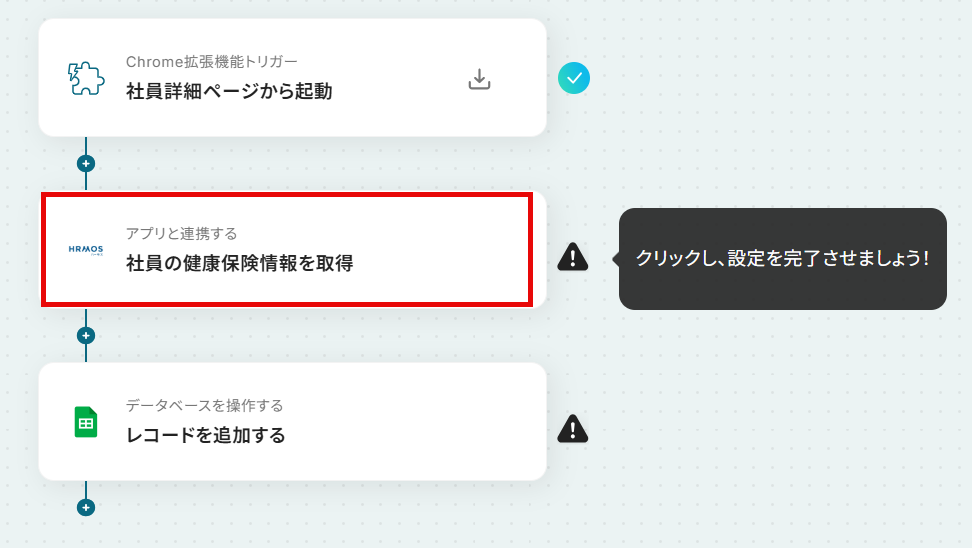972x548 pixels.
Task: Select the レコードを追加する title text
Action: [205, 435]
